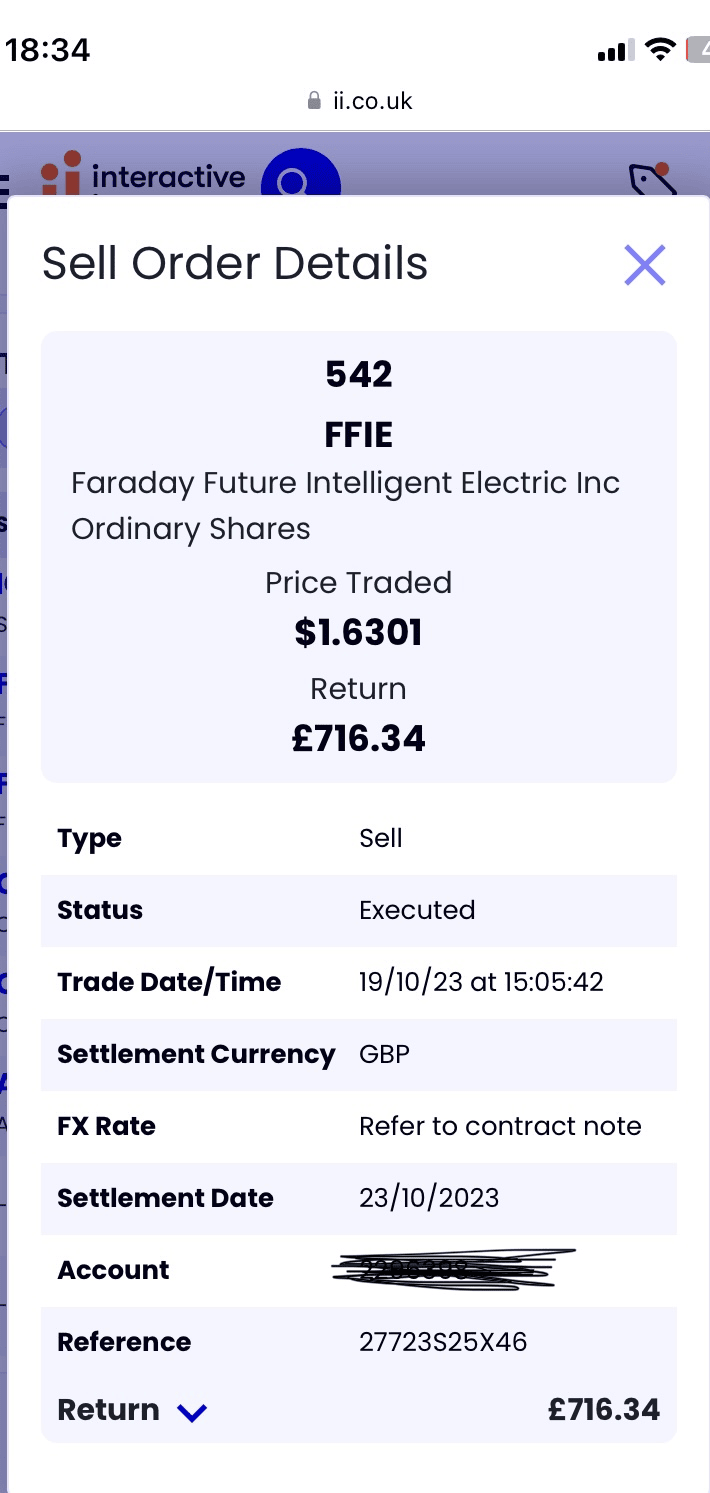The image size is (710, 1493).
Task: Close the Sell Order Details dialog
Action: click(x=645, y=265)
